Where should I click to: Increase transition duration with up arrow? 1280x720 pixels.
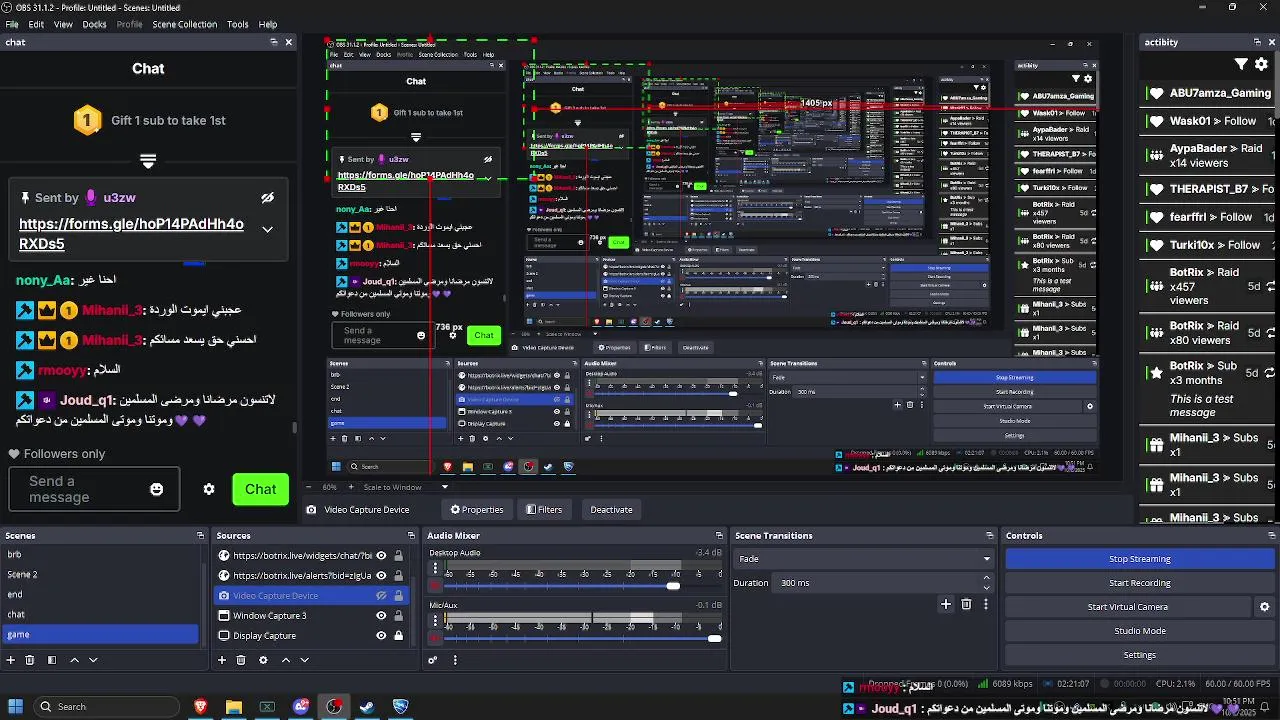[x=986, y=578]
